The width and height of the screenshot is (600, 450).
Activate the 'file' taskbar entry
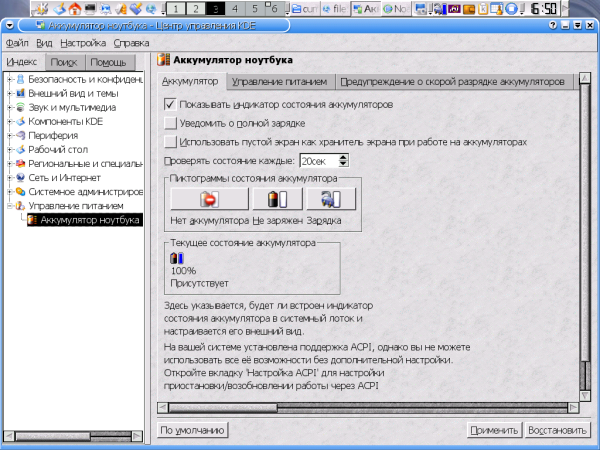335,8
